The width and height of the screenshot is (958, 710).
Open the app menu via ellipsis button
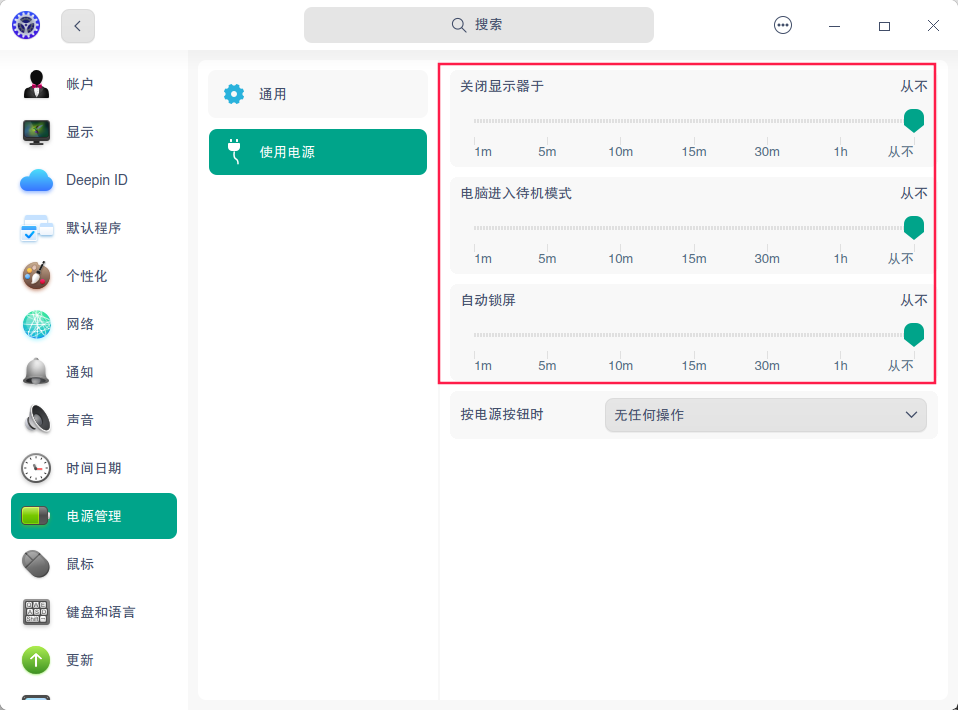click(783, 25)
